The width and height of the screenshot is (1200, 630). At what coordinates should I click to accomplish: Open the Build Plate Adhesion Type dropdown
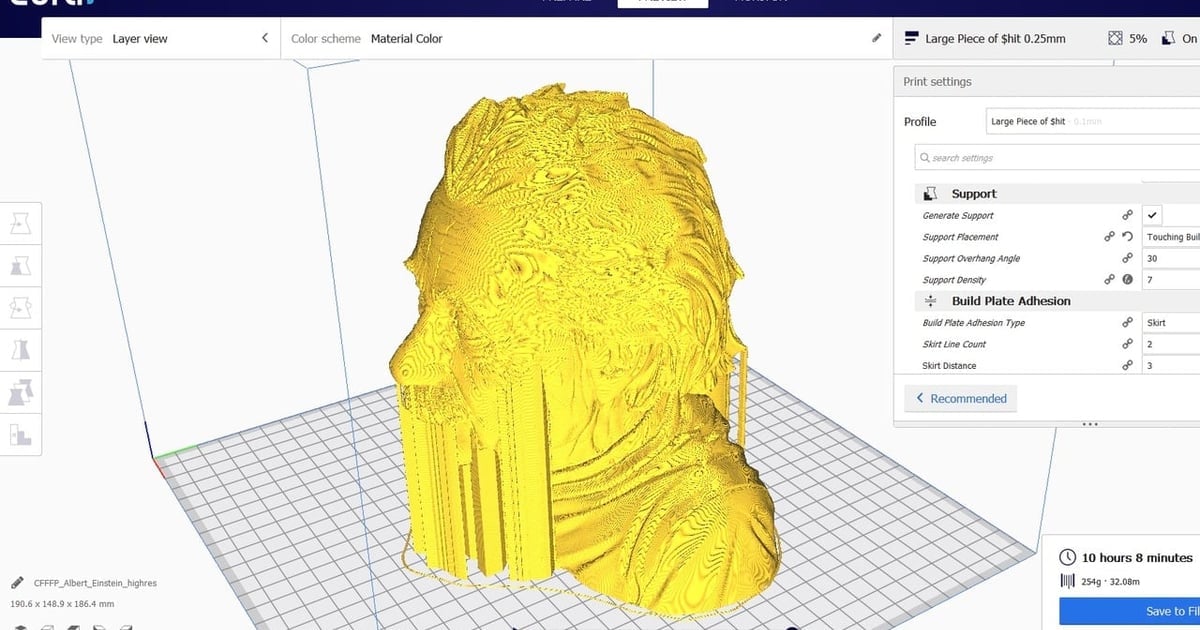click(x=1171, y=323)
